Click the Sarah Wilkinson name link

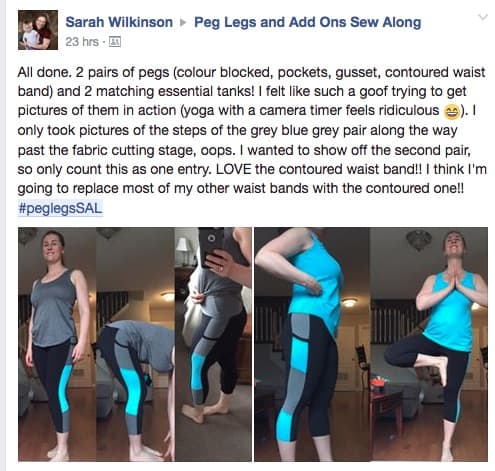(119, 22)
